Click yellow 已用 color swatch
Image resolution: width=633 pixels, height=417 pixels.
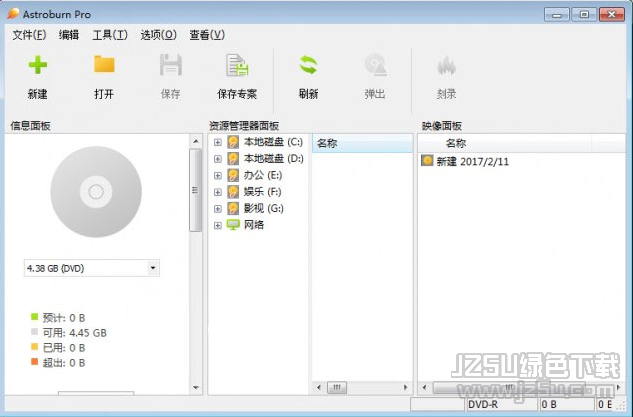pyautogui.click(x=35, y=347)
